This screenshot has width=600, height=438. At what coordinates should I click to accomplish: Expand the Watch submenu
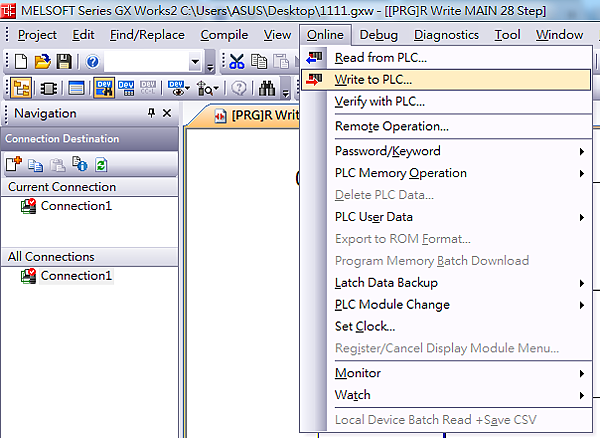pos(446,395)
